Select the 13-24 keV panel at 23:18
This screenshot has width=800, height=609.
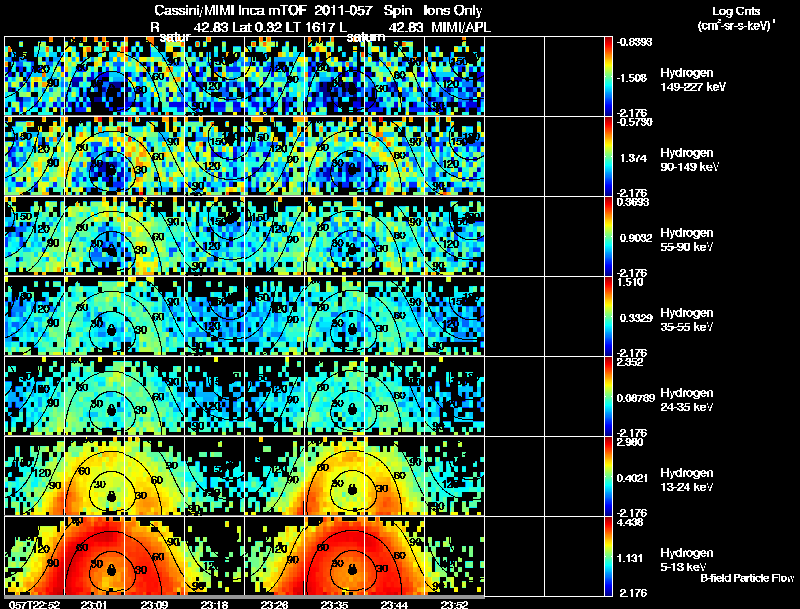215,477
